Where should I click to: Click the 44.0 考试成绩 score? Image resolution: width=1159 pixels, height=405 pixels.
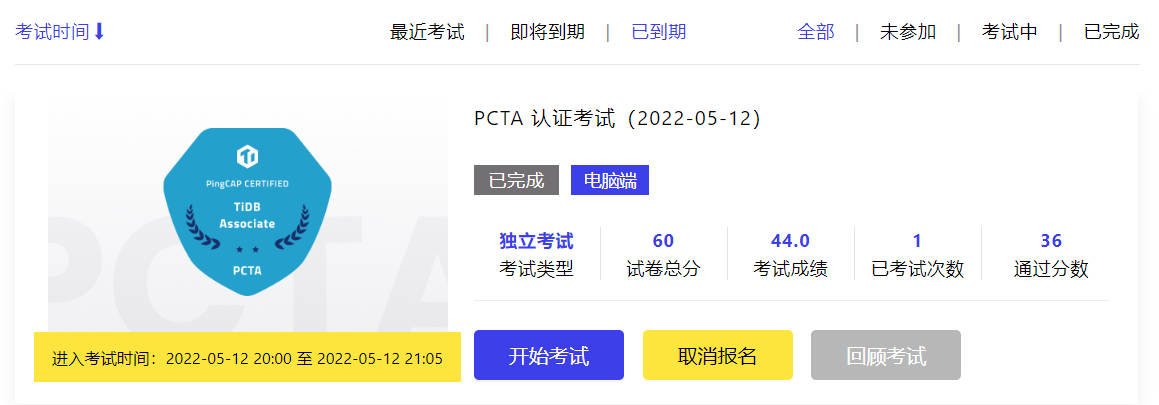point(790,241)
